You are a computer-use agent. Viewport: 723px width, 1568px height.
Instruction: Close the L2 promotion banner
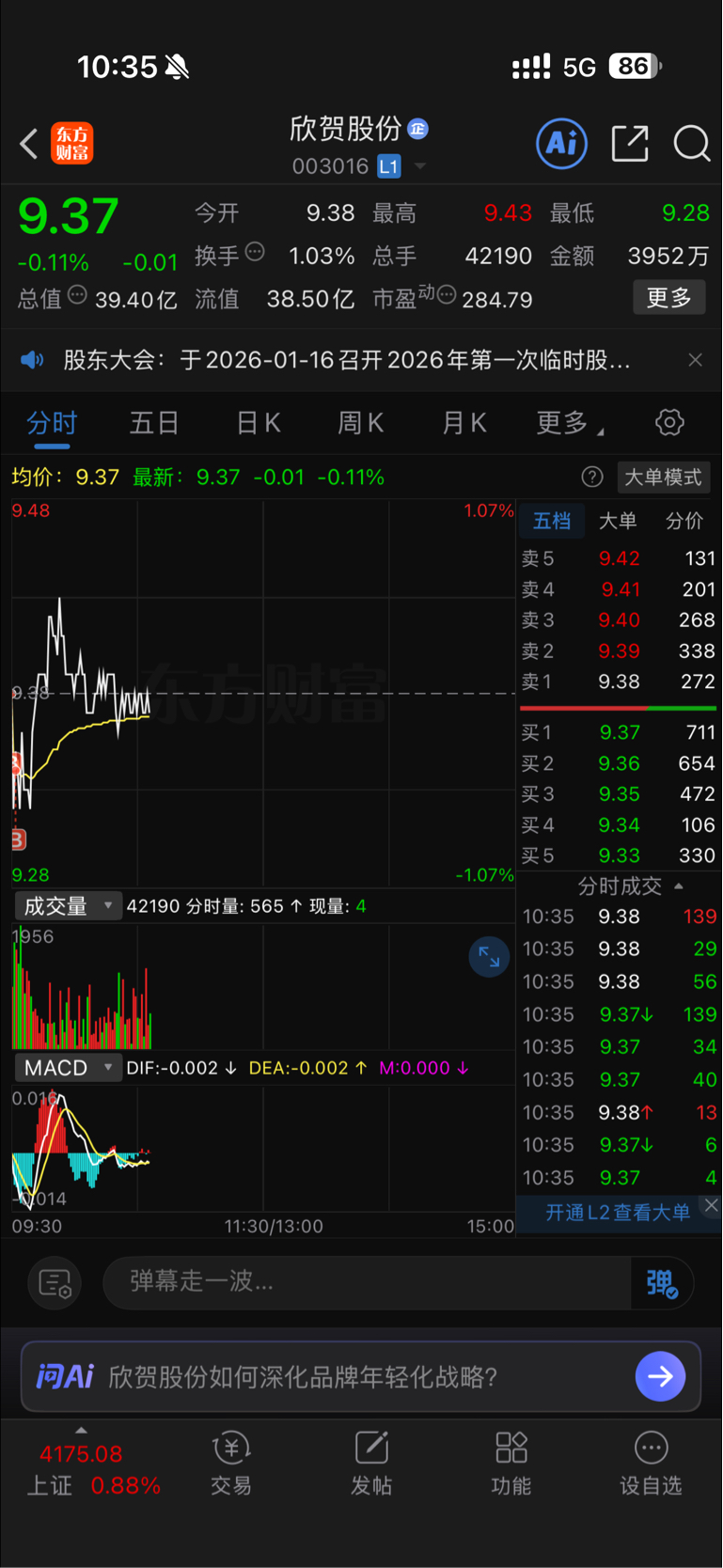(x=712, y=1205)
